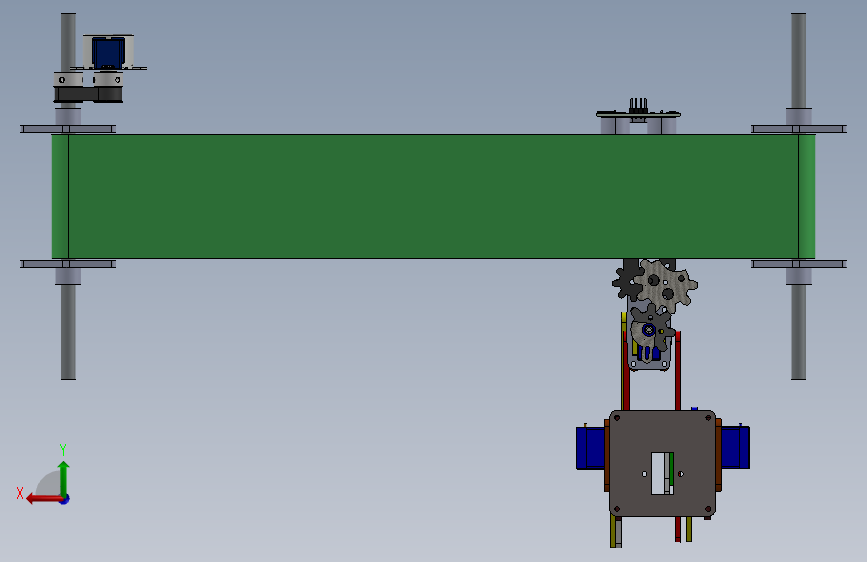This screenshot has width=867, height=562.
Task: Select the large light-grey gear below the belt
Action: [x=667, y=285]
